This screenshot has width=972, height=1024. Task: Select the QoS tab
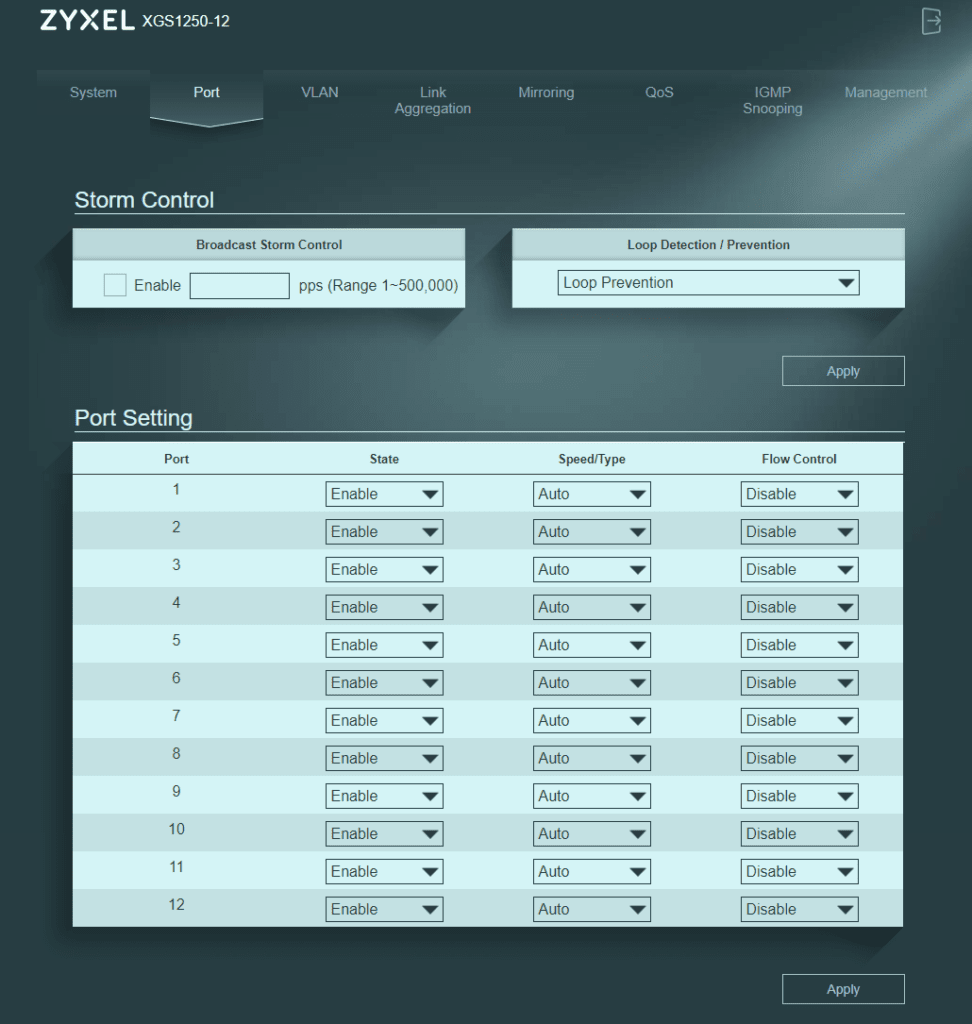(659, 93)
